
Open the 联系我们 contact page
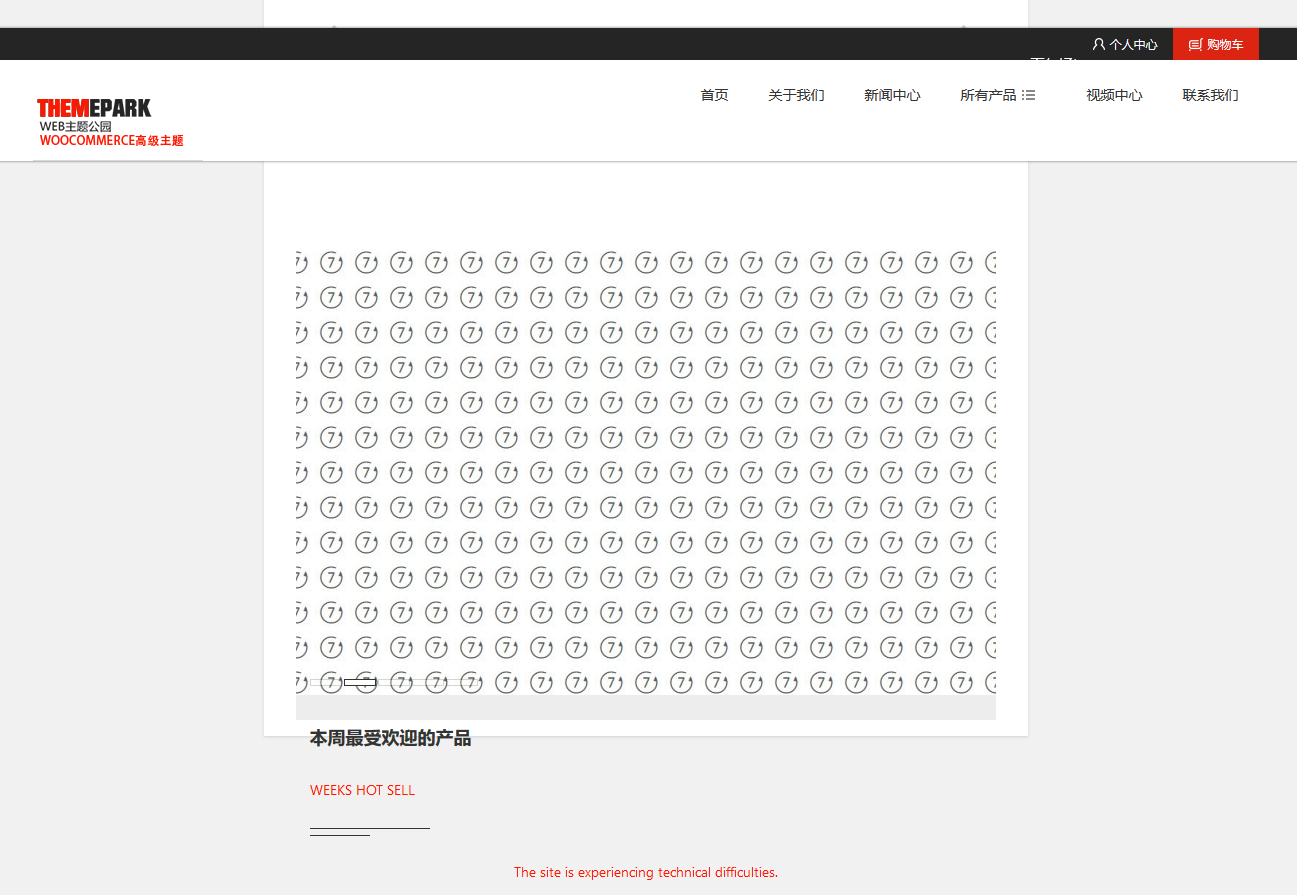click(x=1210, y=95)
